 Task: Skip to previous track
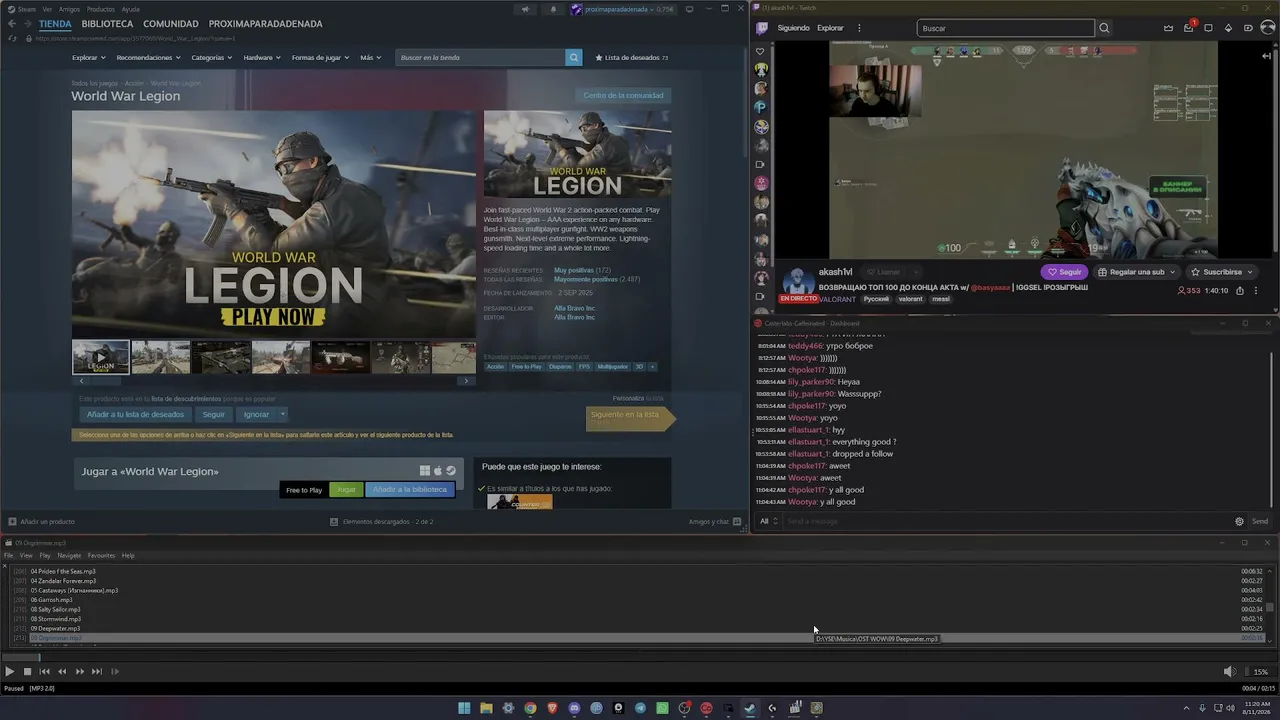45,672
